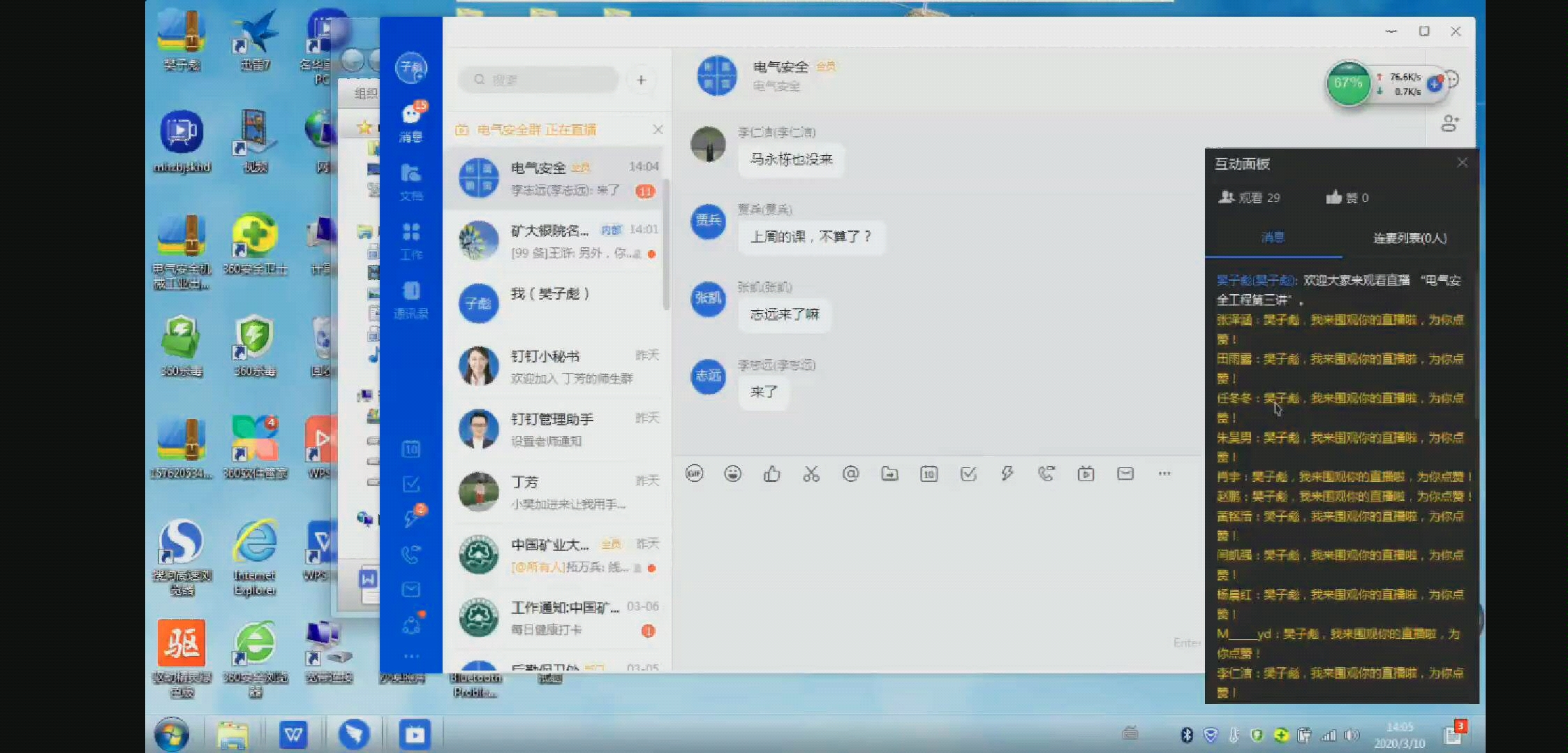
Task: Click the Bluetooth icon in system tray
Action: (x=1186, y=735)
